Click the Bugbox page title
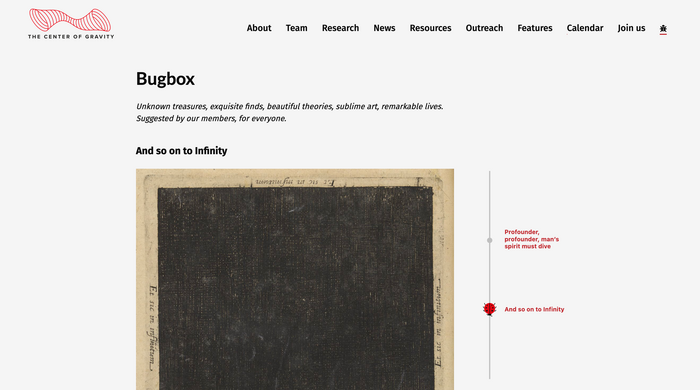The height and width of the screenshot is (390, 700). [165, 79]
